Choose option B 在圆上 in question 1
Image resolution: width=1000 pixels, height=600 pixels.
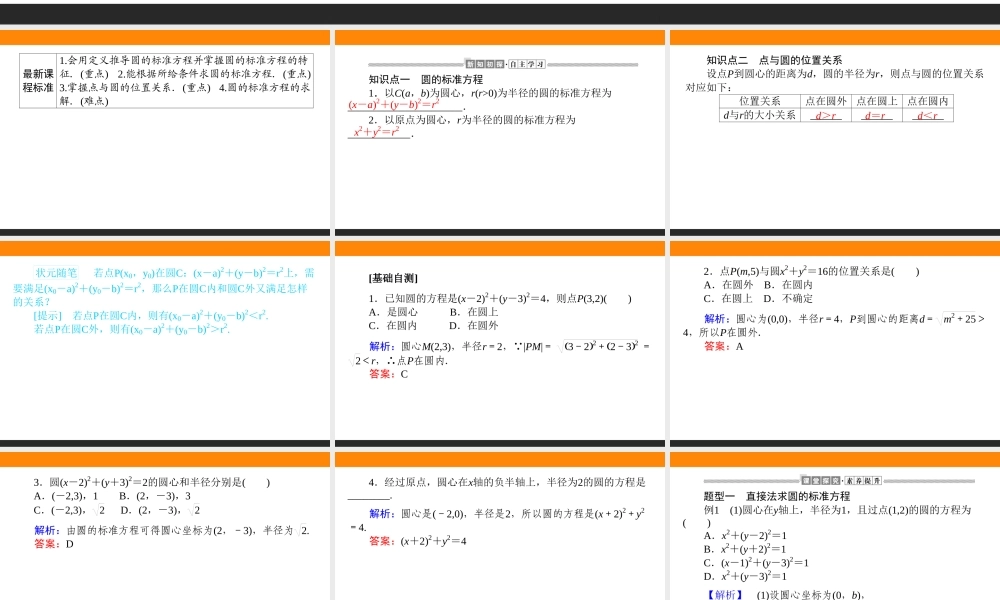click(474, 312)
